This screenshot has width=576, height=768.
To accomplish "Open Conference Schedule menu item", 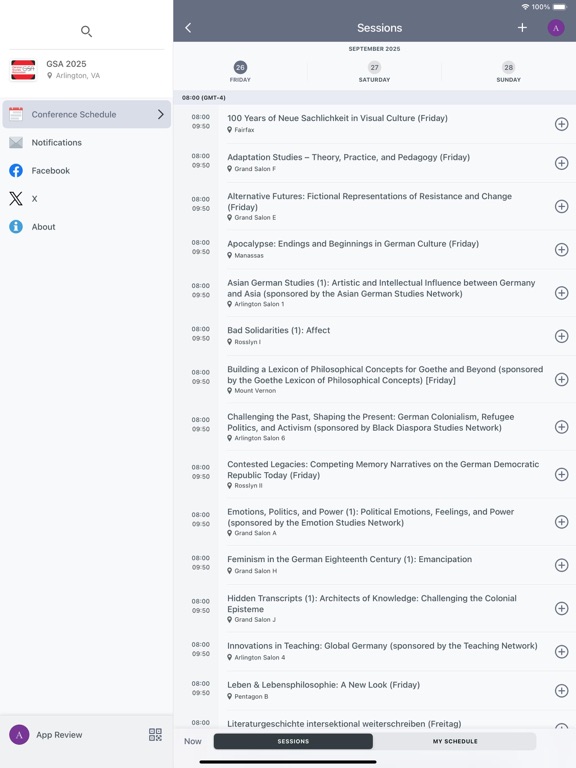I will pyautogui.click(x=87, y=114).
